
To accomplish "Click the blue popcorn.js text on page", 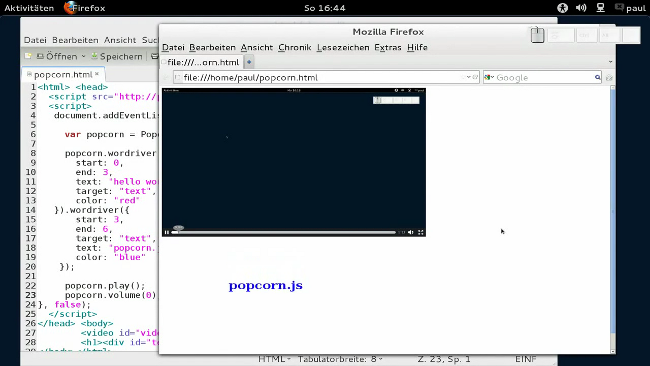I will (x=265, y=286).
